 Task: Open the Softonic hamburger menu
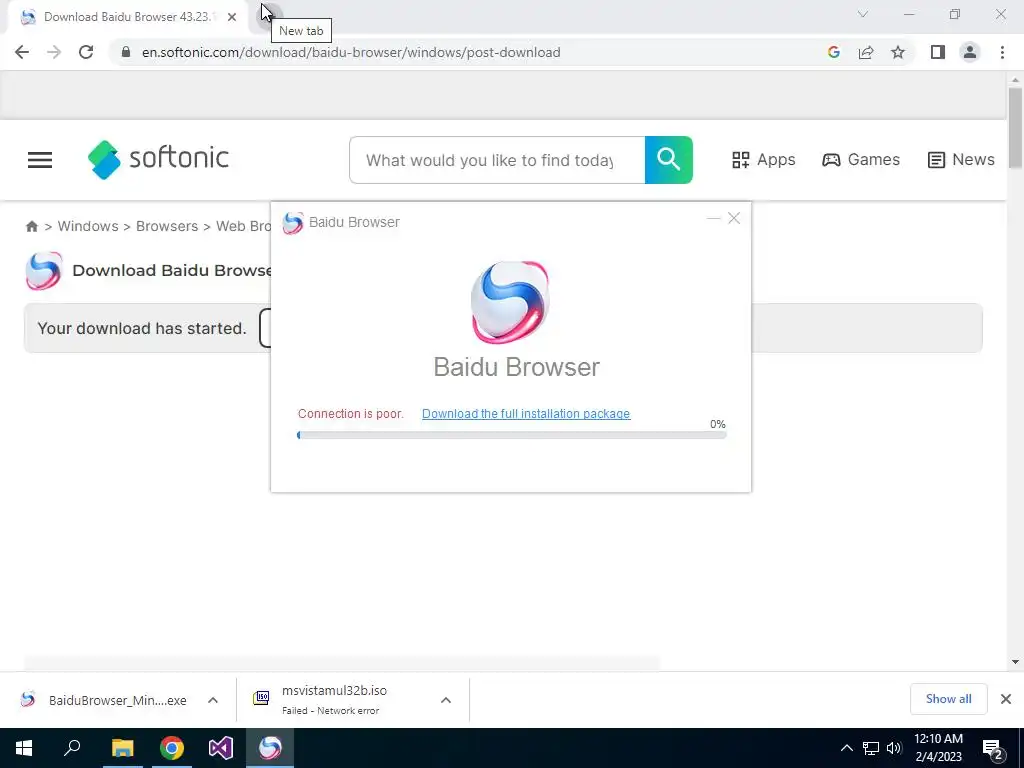point(40,160)
